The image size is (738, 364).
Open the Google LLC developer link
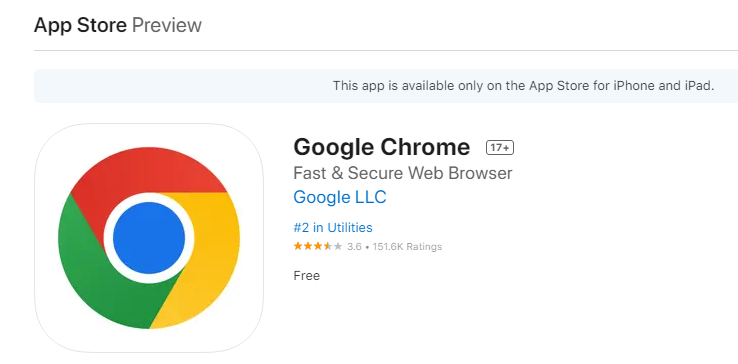coord(340,197)
